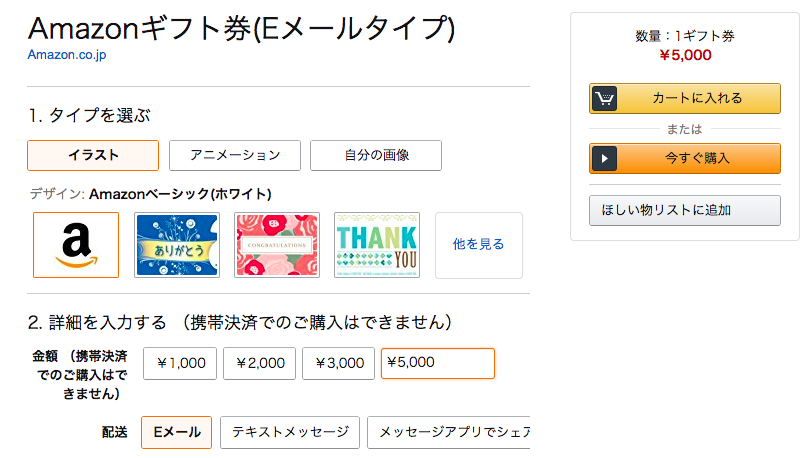
Task: Select the ¥2,000 amount
Action: click(259, 363)
